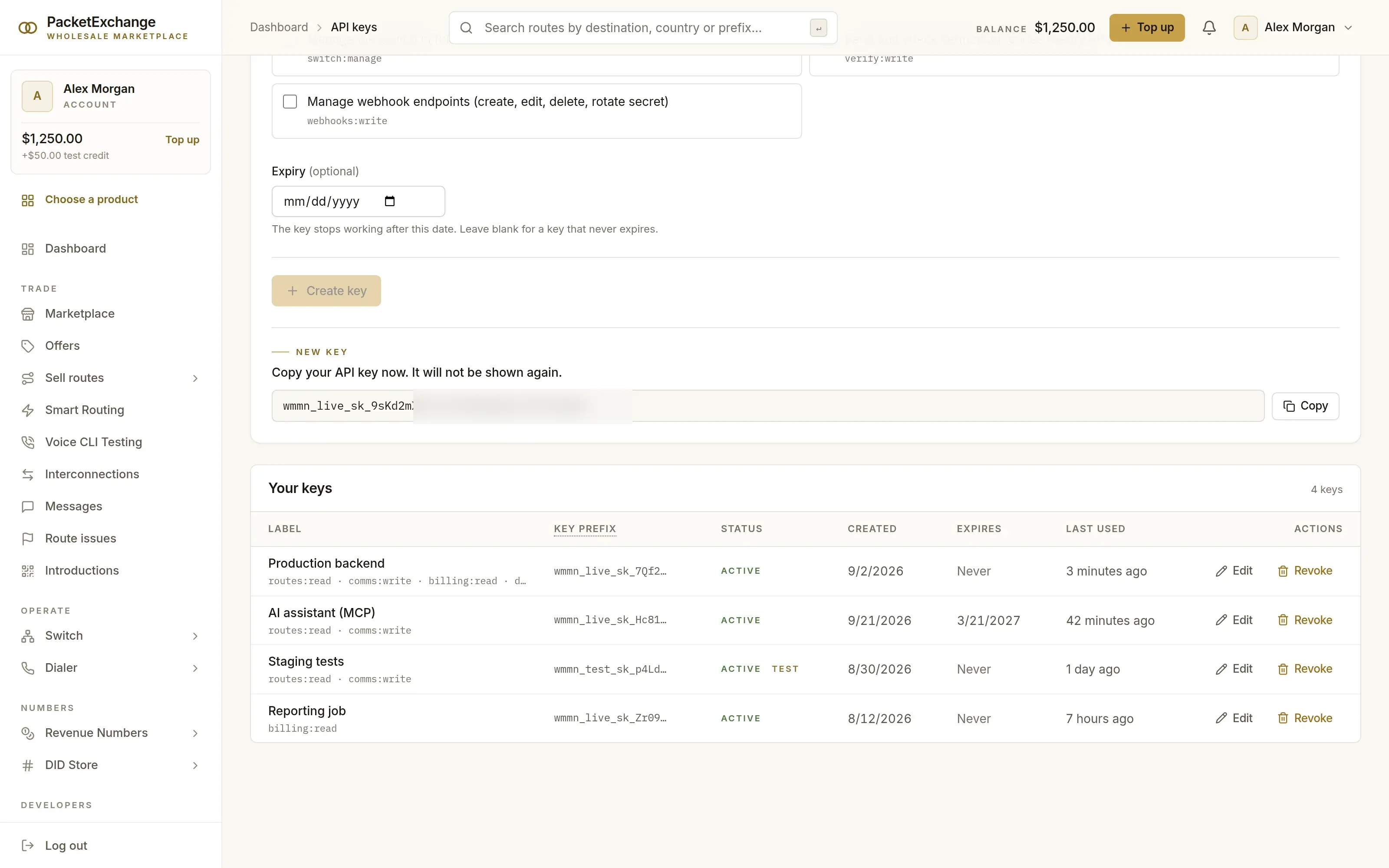Select the wmmn_test_sk_p4Ld… key prefix
This screenshot has width=1389, height=868.
pyautogui.click(x=610, y=669)
